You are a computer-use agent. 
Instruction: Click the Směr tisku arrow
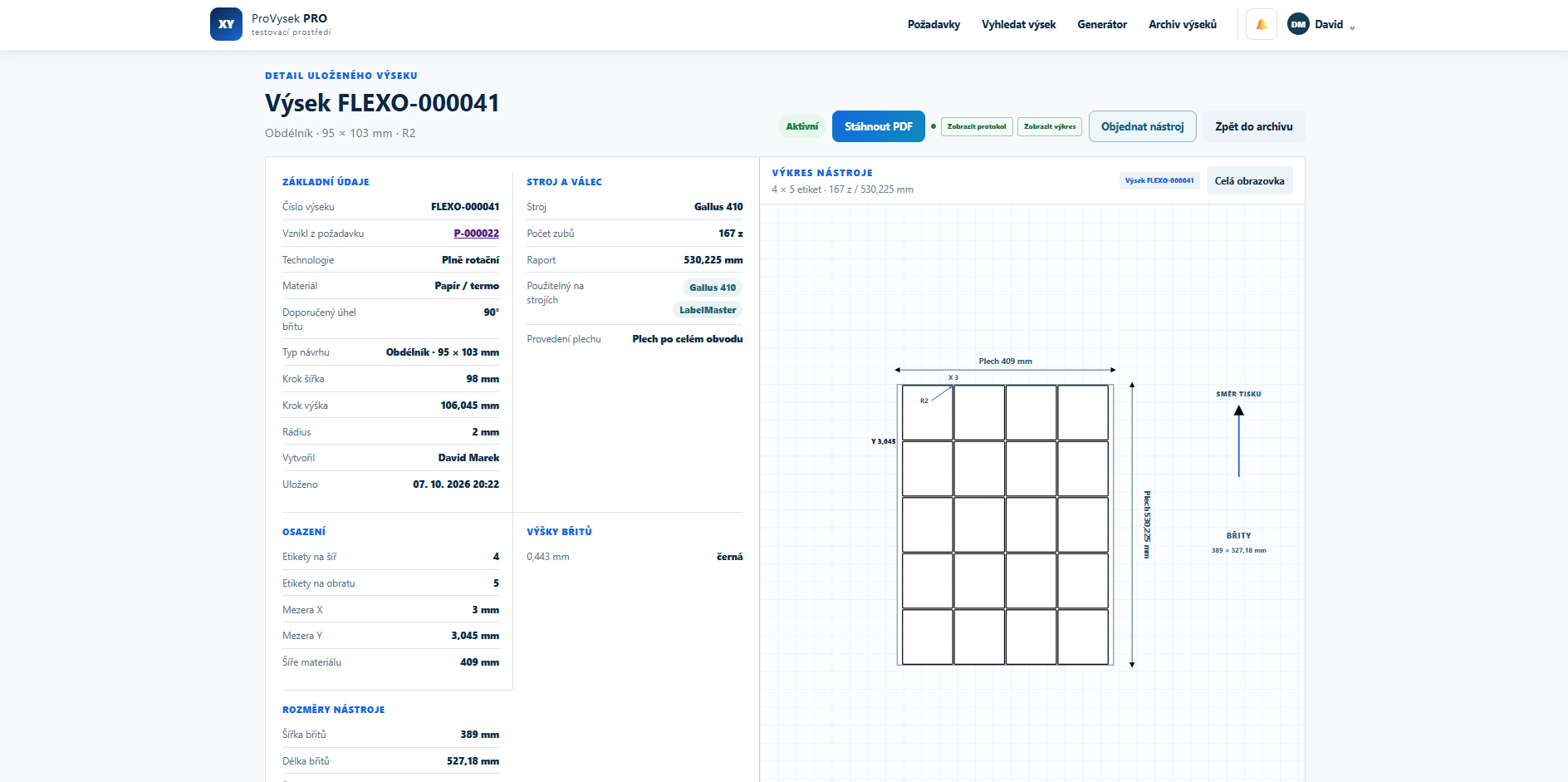coord(1238,440)
